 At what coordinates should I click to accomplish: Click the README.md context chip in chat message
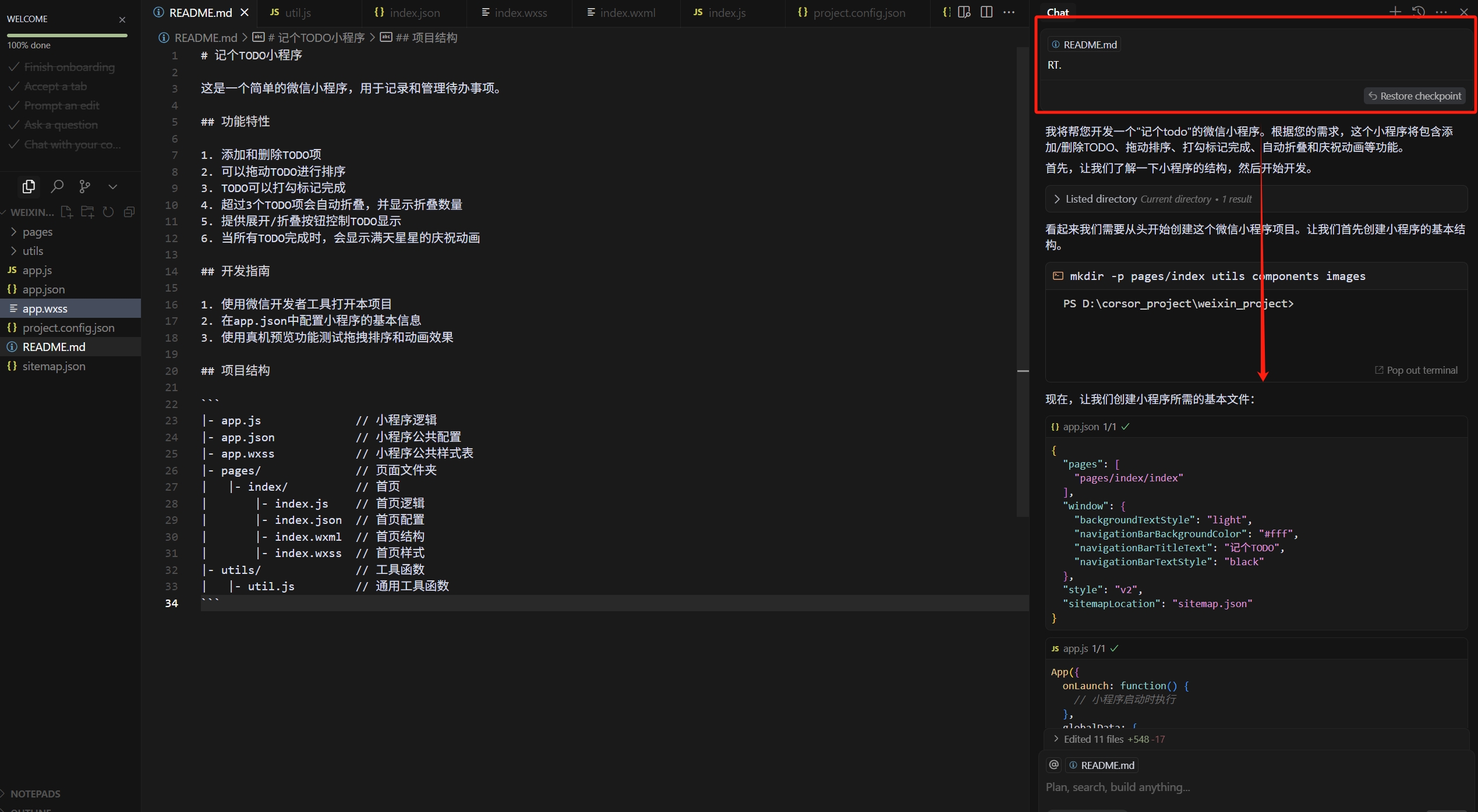pyautogui.click(x=1084, y=45)
